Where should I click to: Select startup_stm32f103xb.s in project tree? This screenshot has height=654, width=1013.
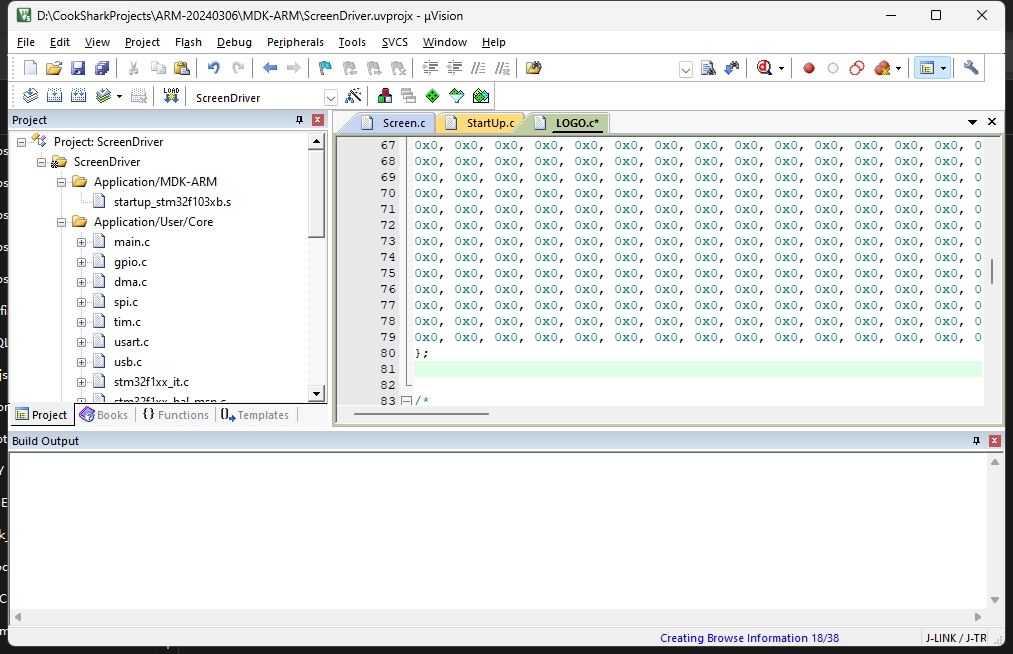point(172,202)
